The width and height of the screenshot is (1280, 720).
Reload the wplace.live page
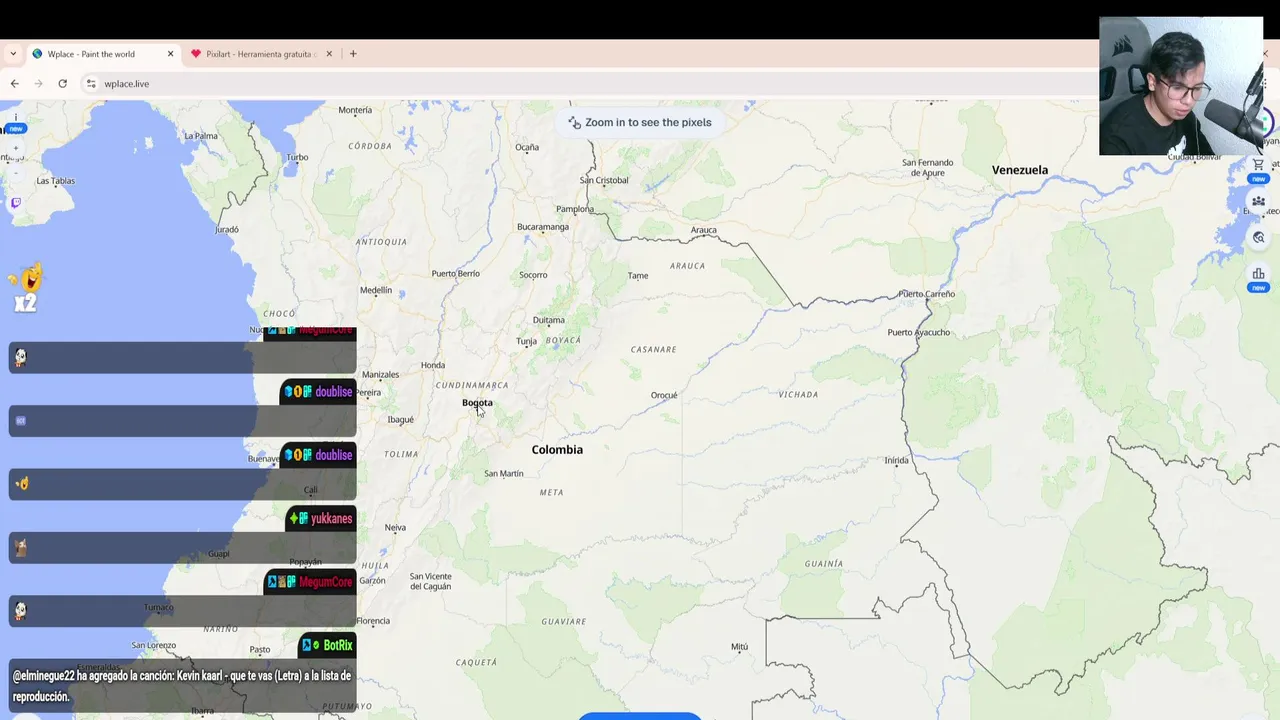coord(62,84)
